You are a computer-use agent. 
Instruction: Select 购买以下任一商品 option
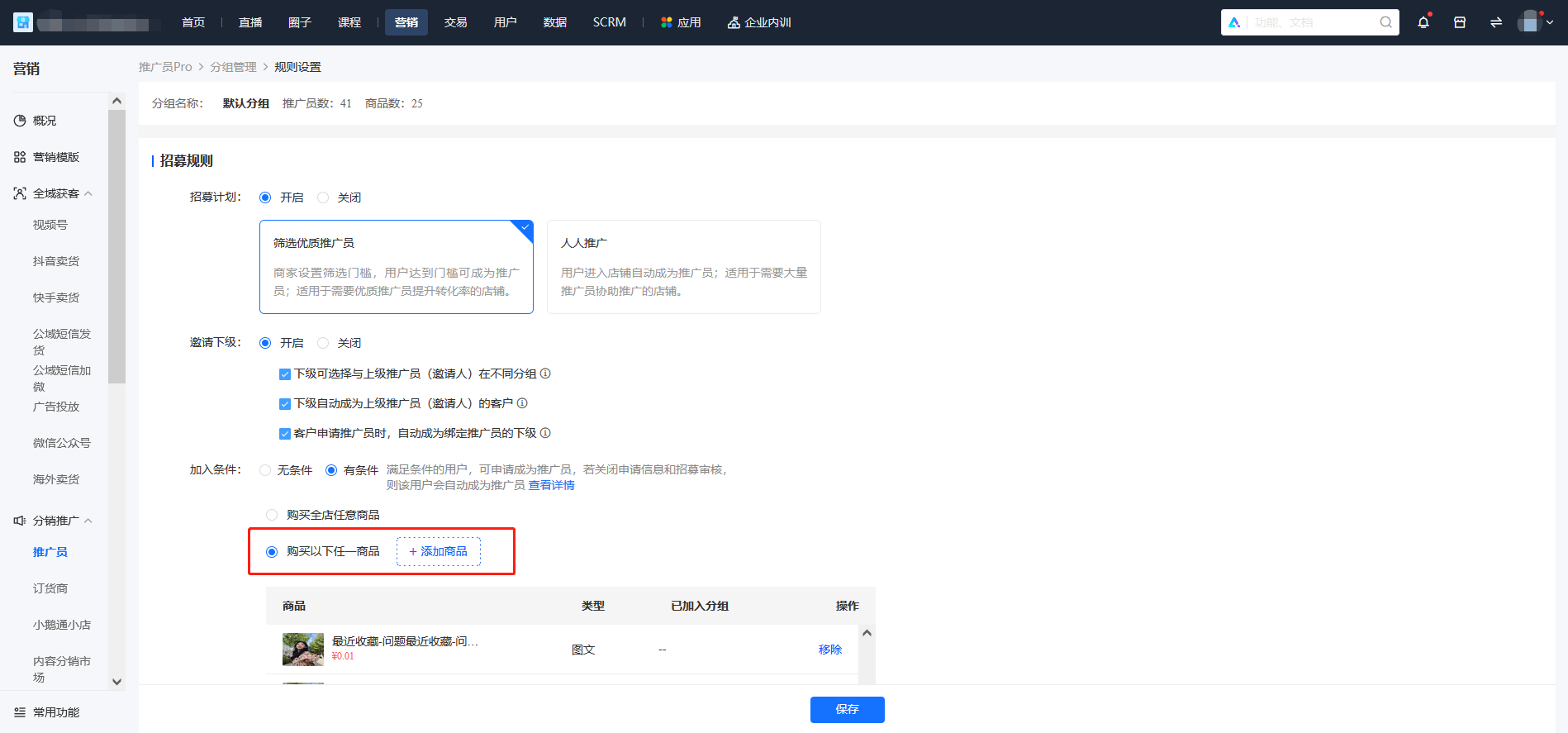point(272,552)
